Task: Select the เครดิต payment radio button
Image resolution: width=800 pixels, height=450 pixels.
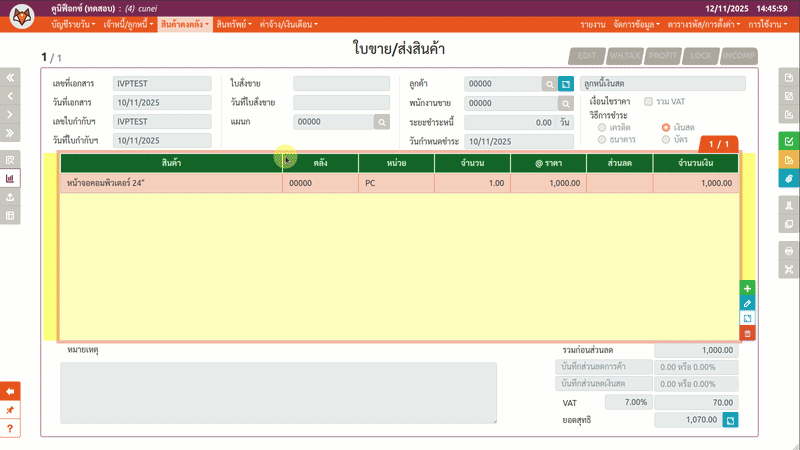Action: (601, 128)
